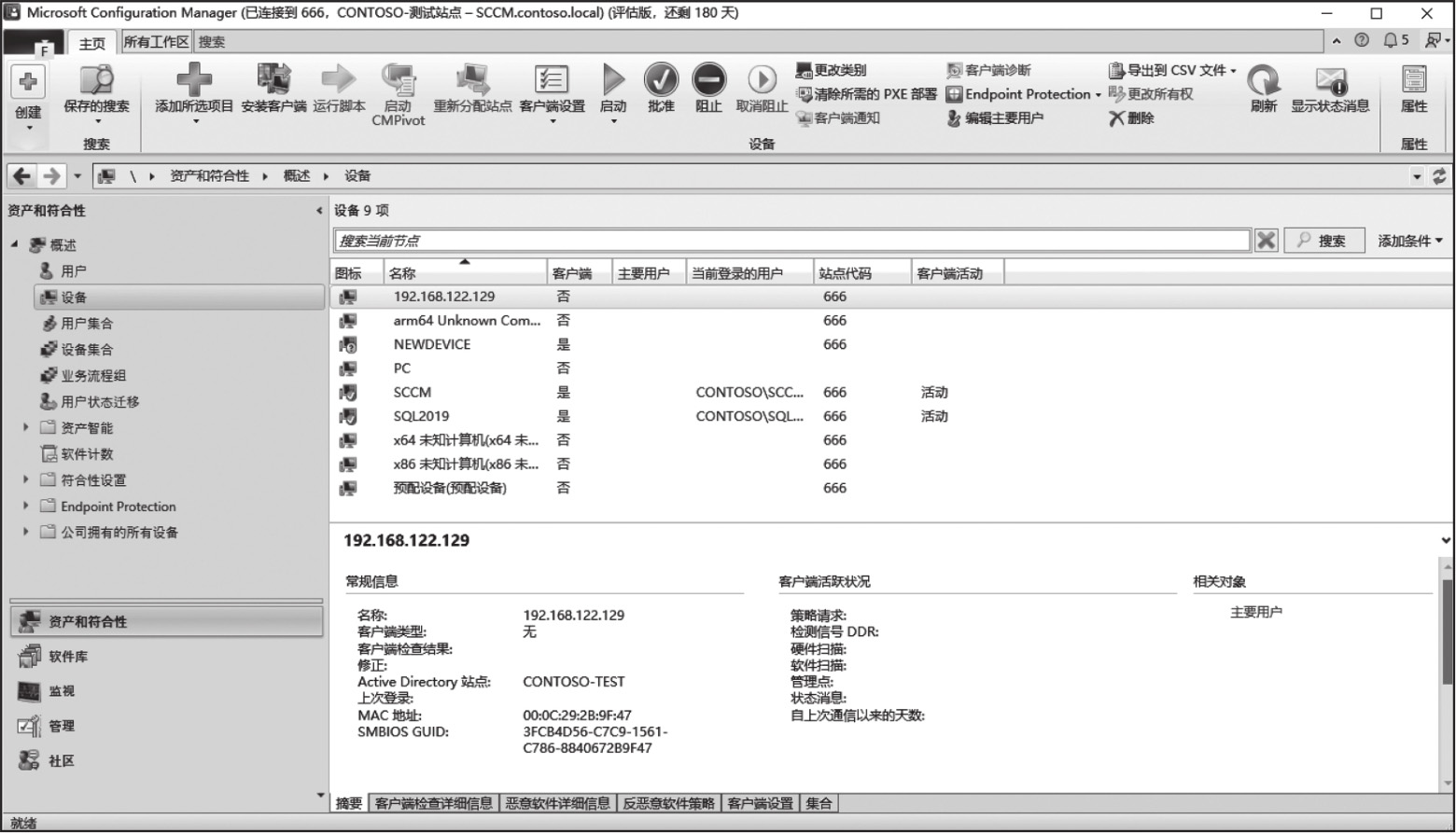This screenshot has width=1456, height=833.
Task: Expand 公司拥有的所有设备 tree node
Action: point(26,532)
